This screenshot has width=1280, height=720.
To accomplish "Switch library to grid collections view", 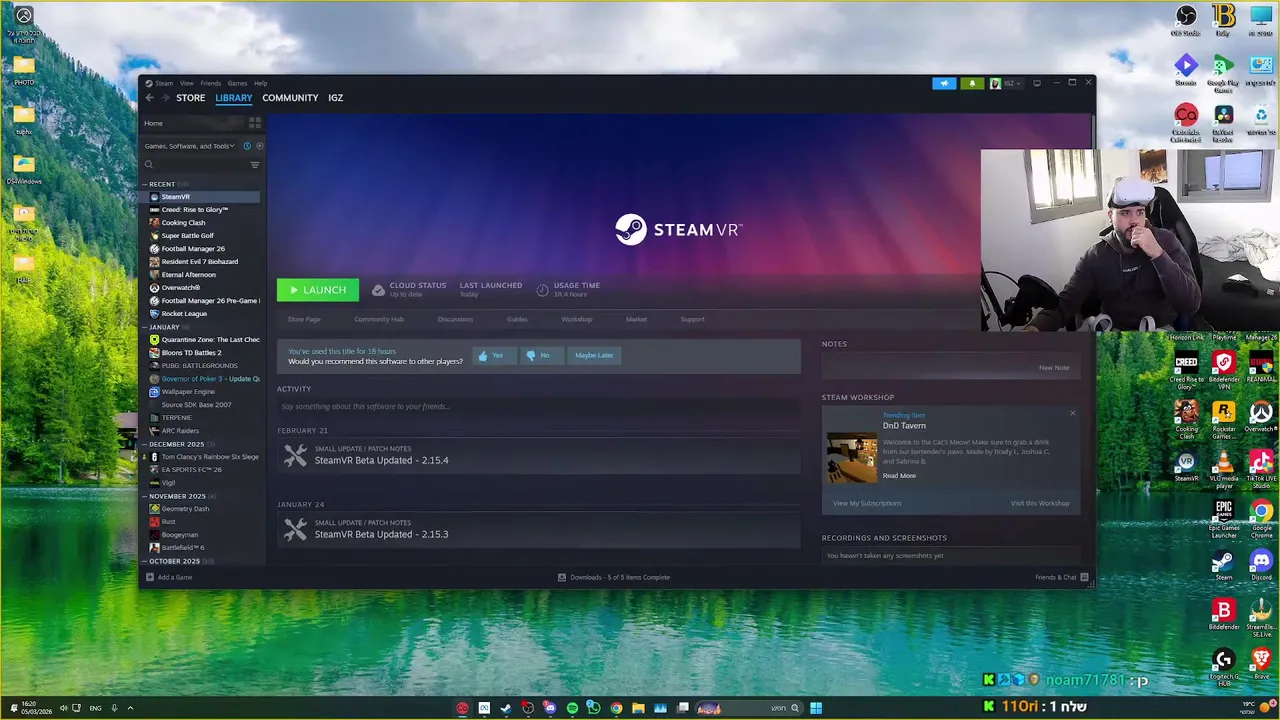I will 255,123.
